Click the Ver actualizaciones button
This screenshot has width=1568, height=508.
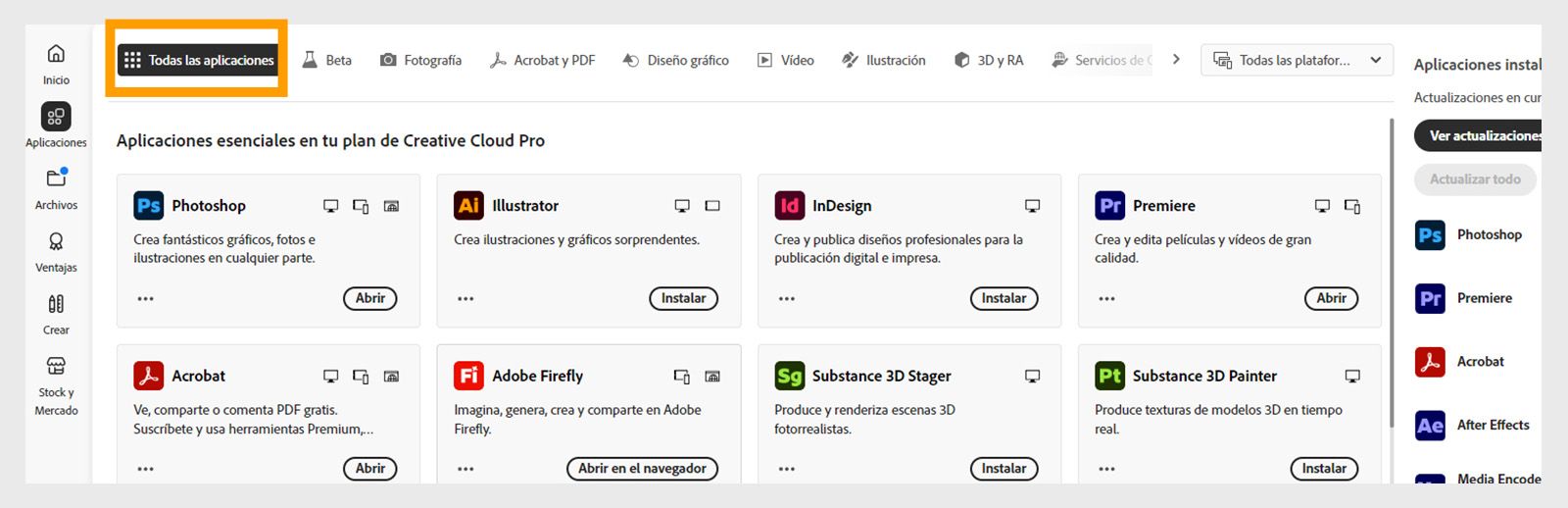pyautogui.click(x=1480, y=135)
